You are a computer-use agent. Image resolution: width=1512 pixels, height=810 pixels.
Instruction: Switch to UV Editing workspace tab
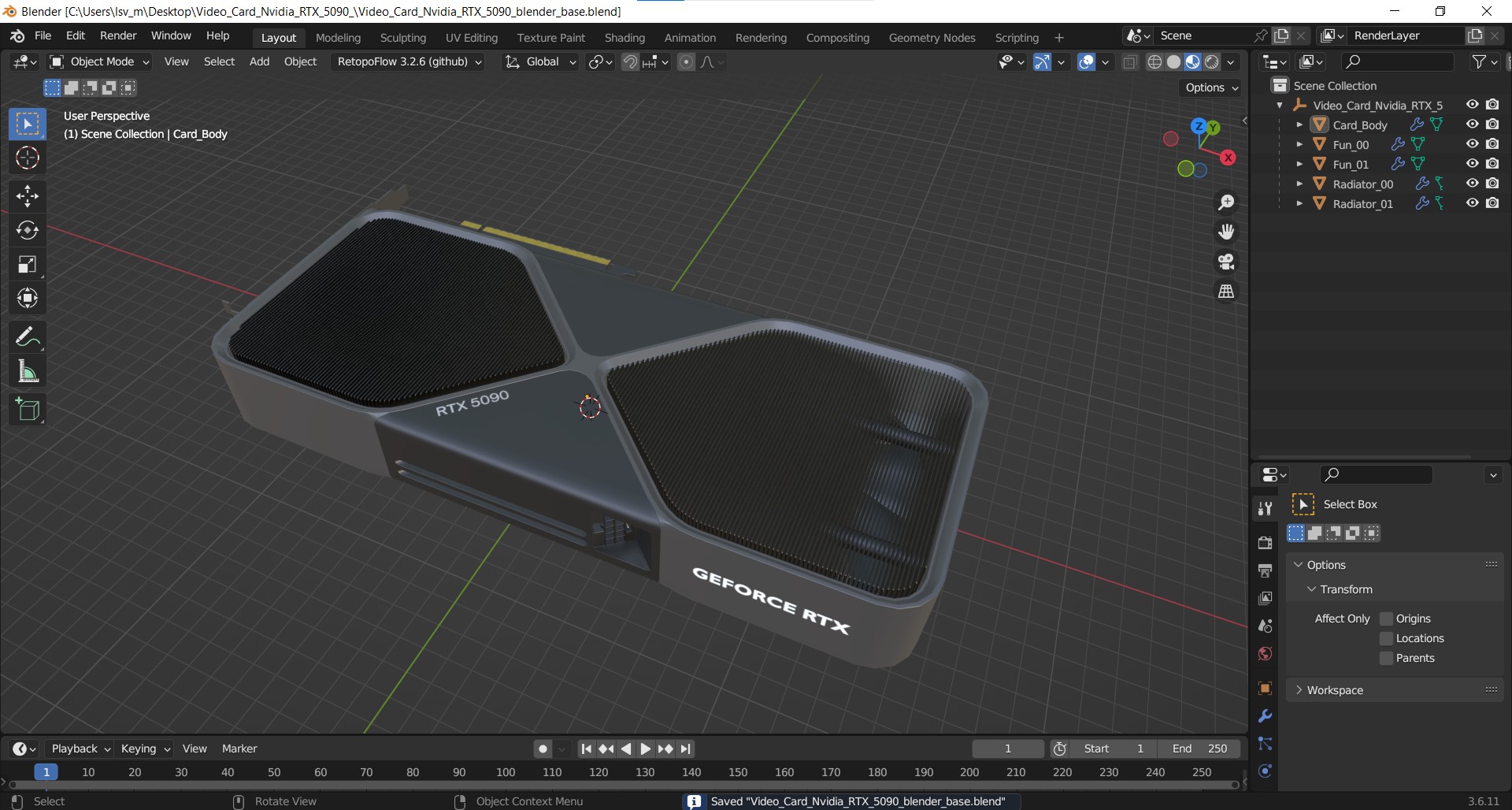click(472, 38)
